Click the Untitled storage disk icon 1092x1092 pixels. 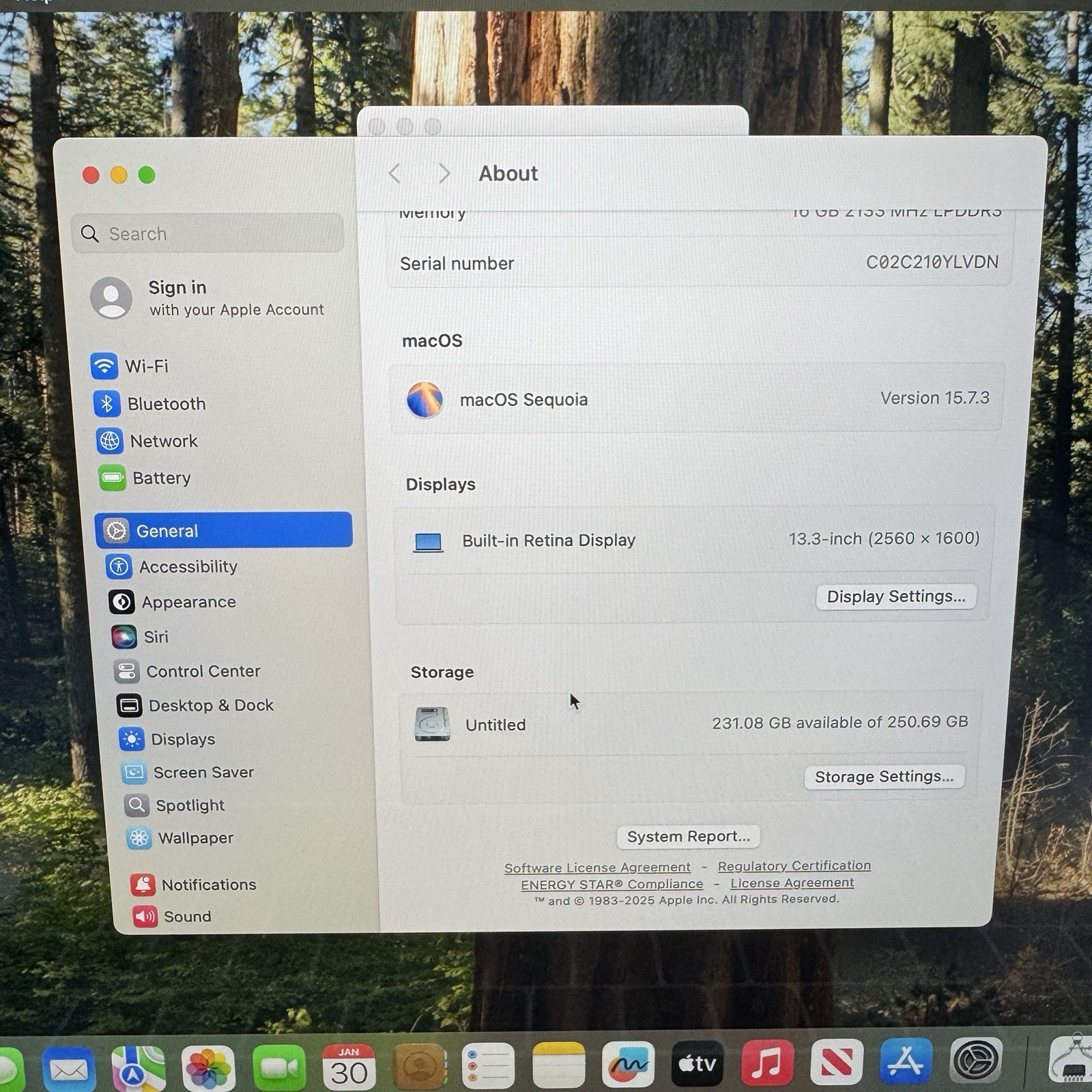[432, 724]
